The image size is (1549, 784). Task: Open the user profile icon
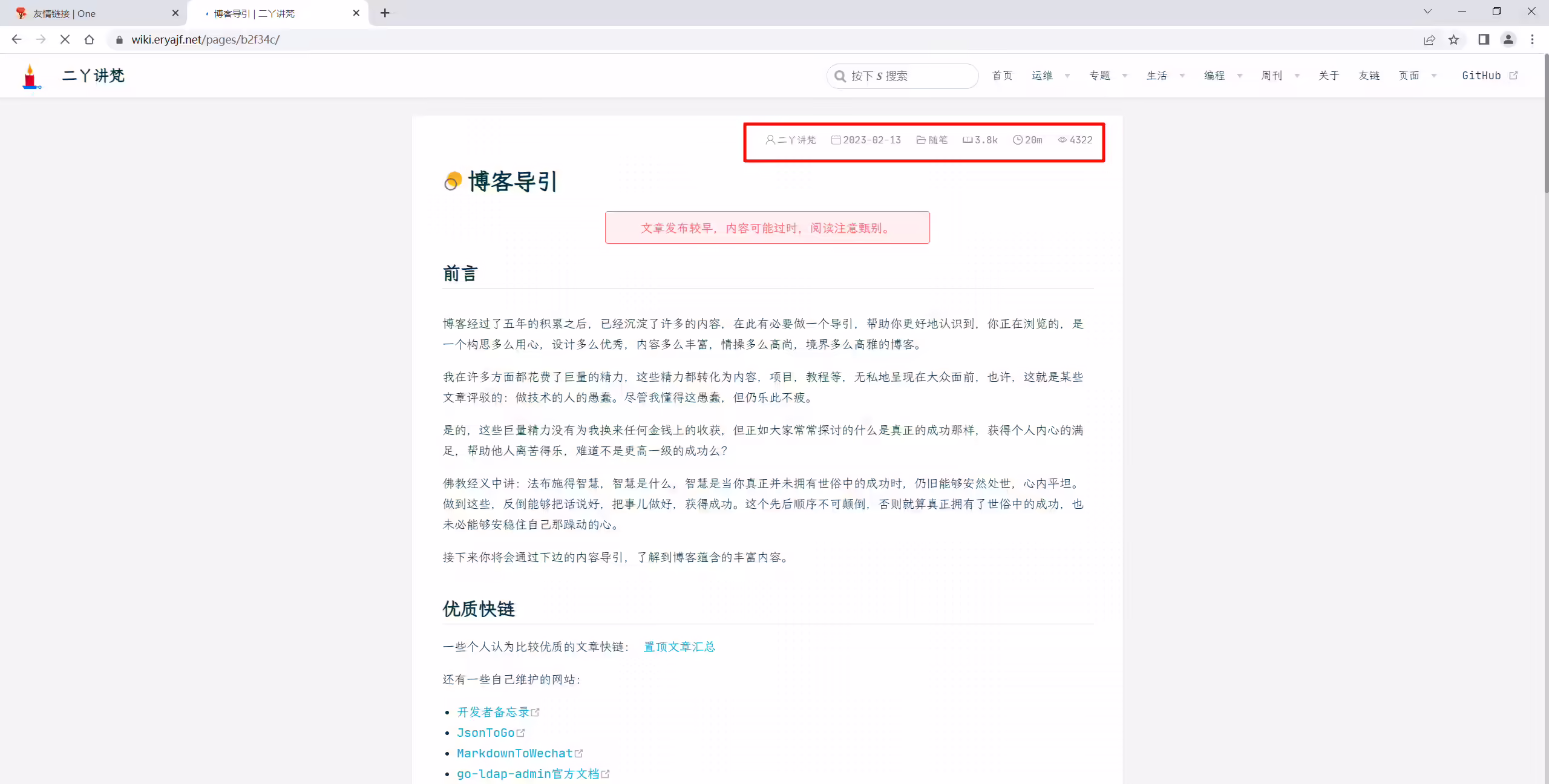coord(1508,39)
